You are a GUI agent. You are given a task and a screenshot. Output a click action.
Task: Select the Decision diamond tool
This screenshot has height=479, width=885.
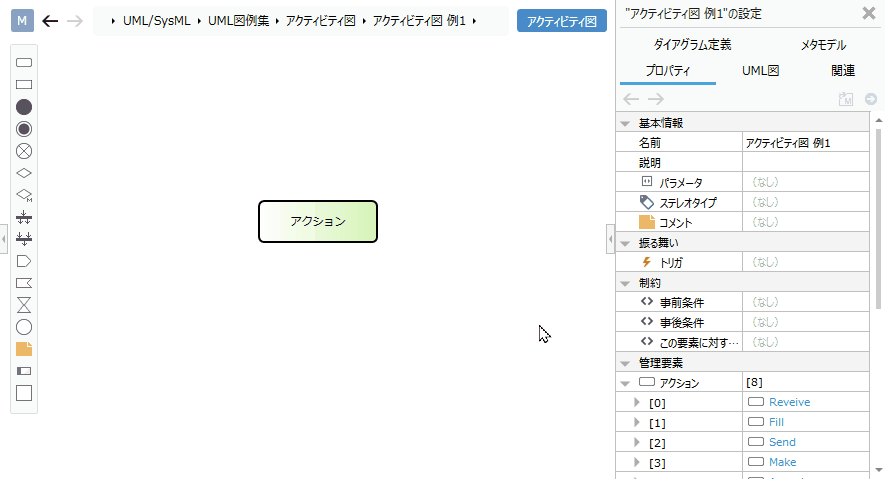tap(24, 173)
